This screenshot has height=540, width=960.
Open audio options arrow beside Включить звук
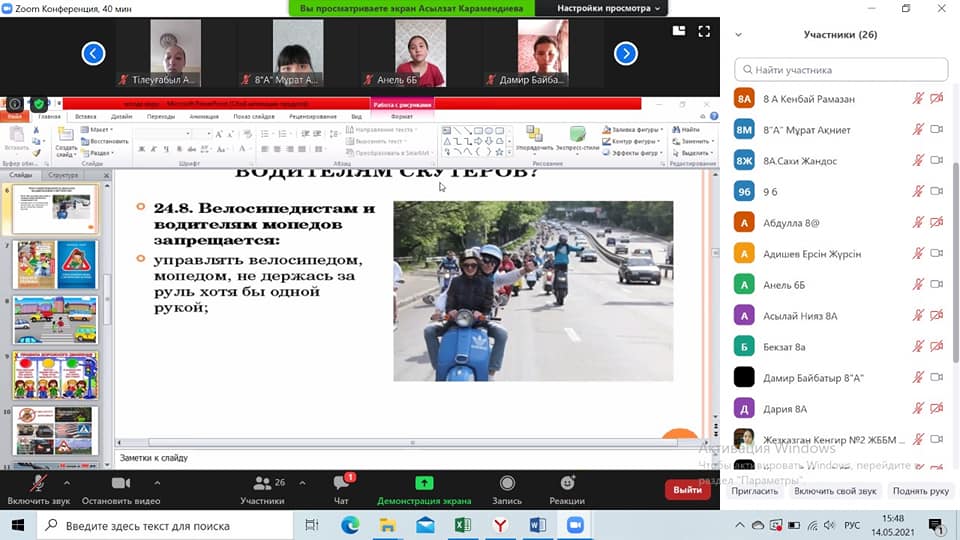point(67,482)
